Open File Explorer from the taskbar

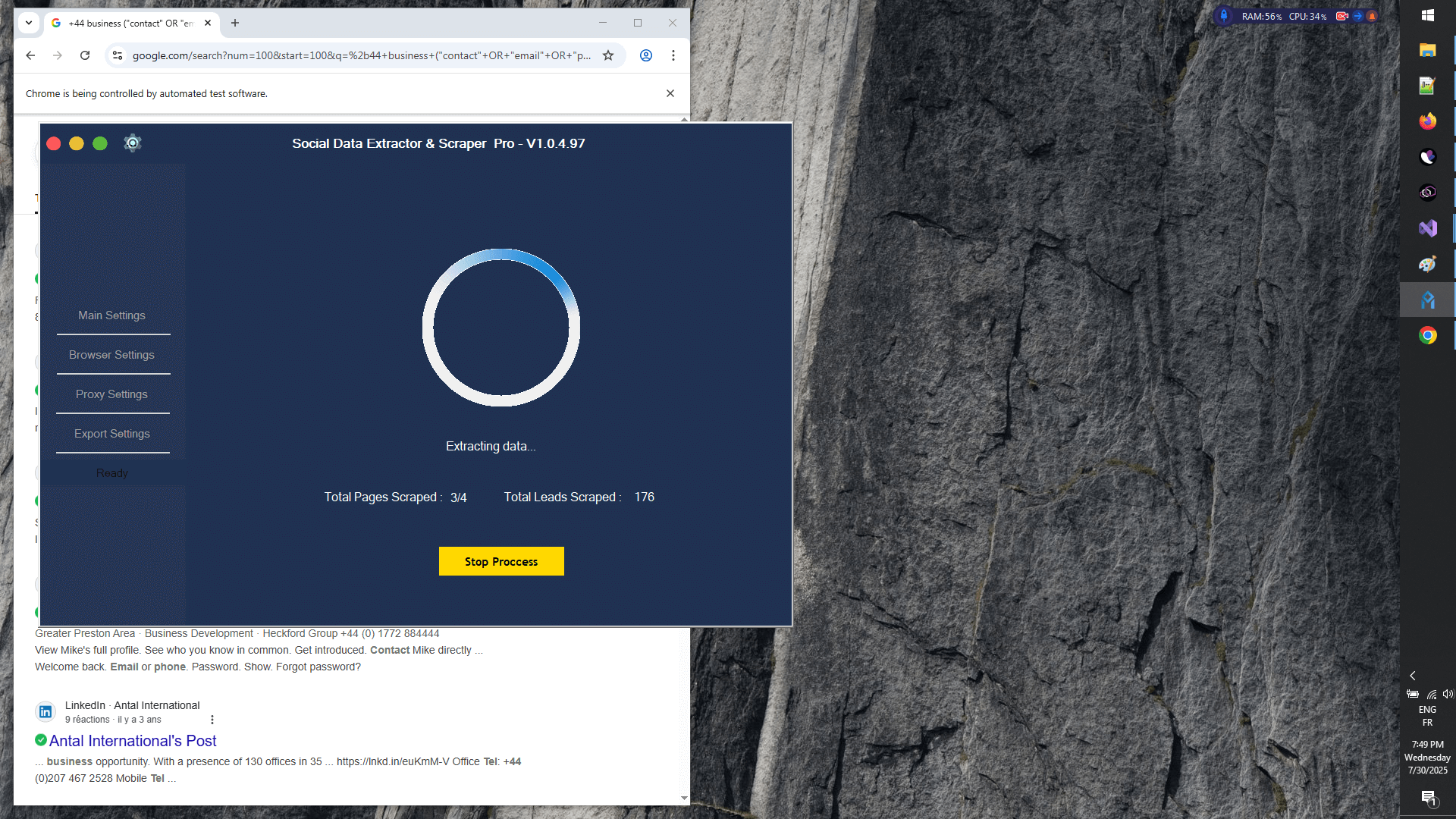1427,50
